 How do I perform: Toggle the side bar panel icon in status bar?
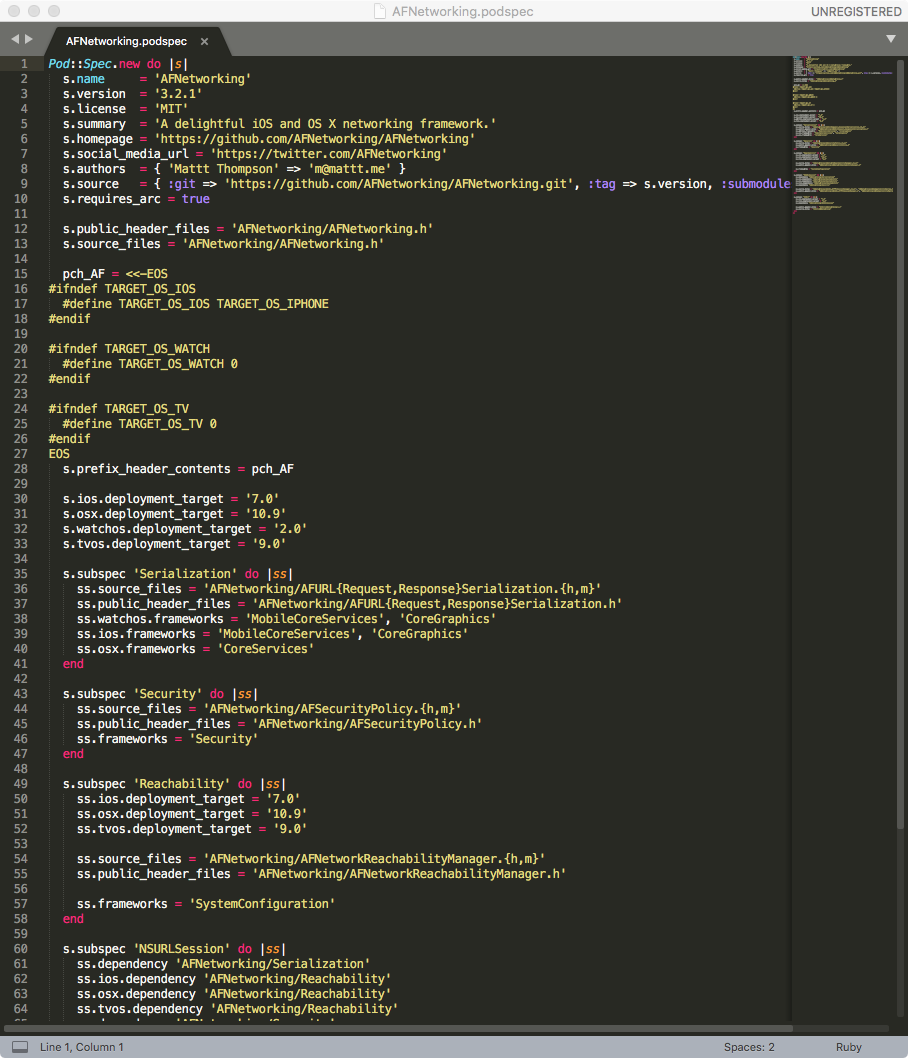point(20,1047)
